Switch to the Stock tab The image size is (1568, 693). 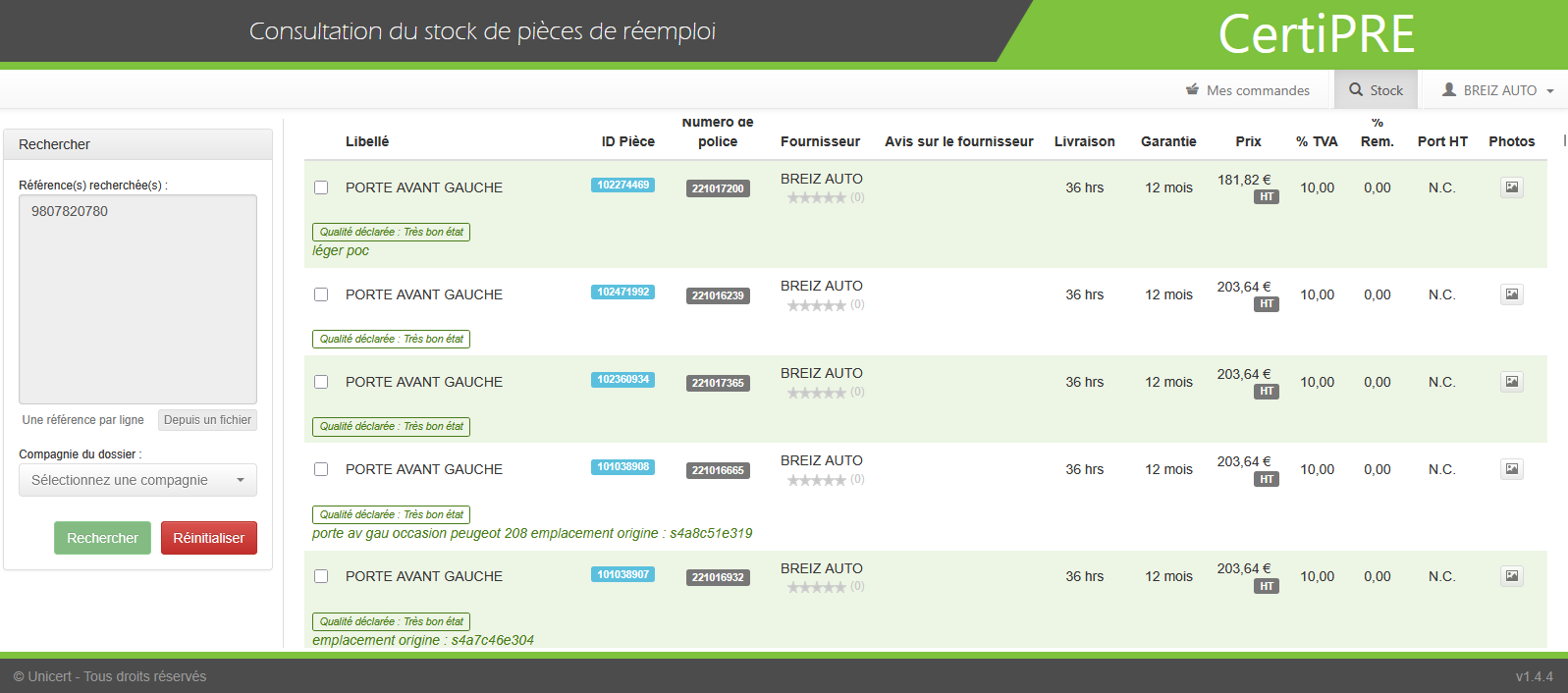click(x=1376, y=90)
